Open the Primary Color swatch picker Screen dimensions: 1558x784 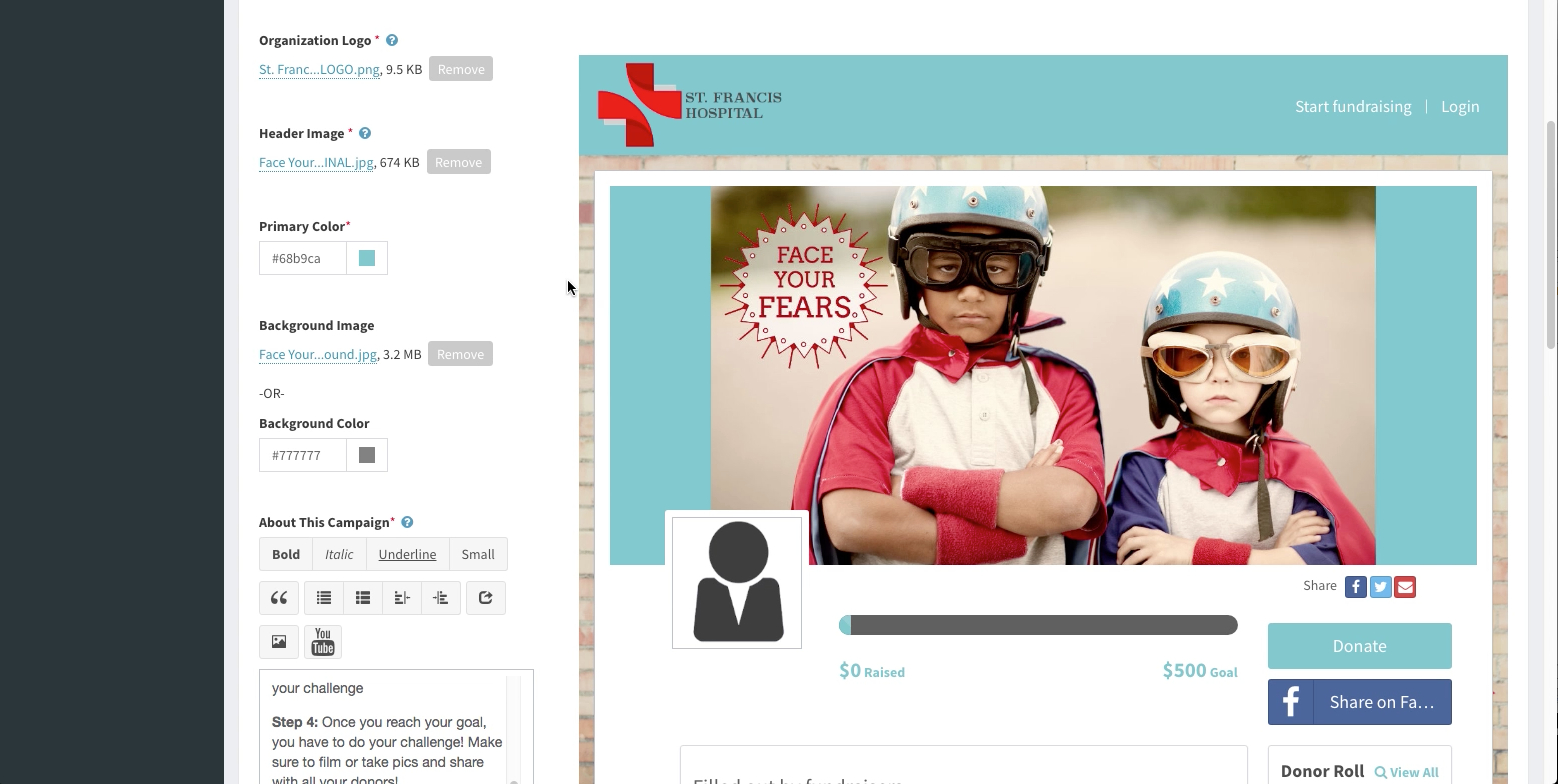(x=367, y=258)
